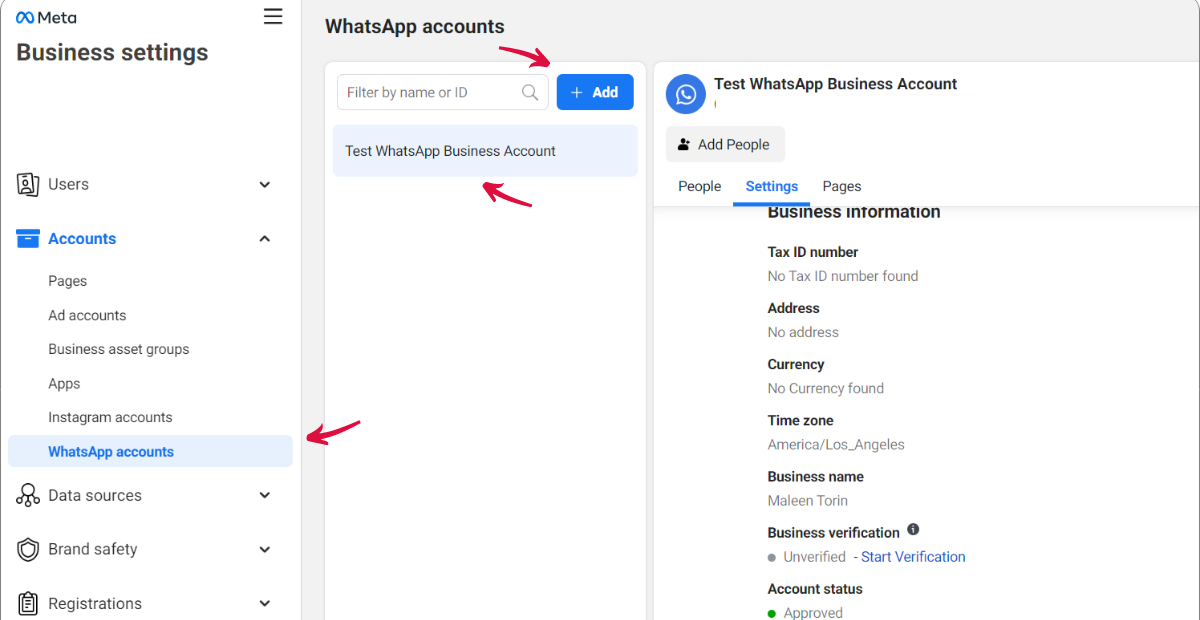The width and height of the screenshot is (1200, 620).
Task: Open Apps in sidebar
Action: pos(64,383)
